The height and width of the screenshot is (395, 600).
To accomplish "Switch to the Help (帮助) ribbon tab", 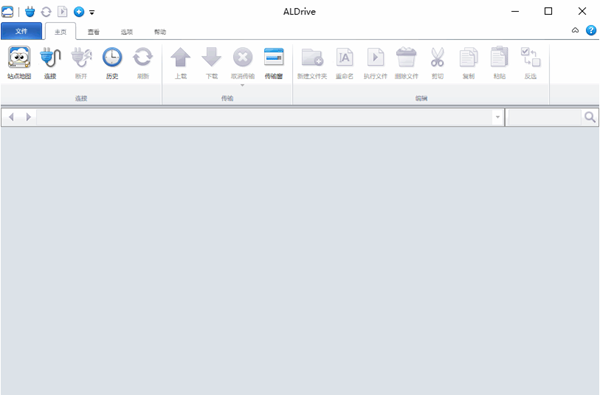I will click(x=160, y=32).
